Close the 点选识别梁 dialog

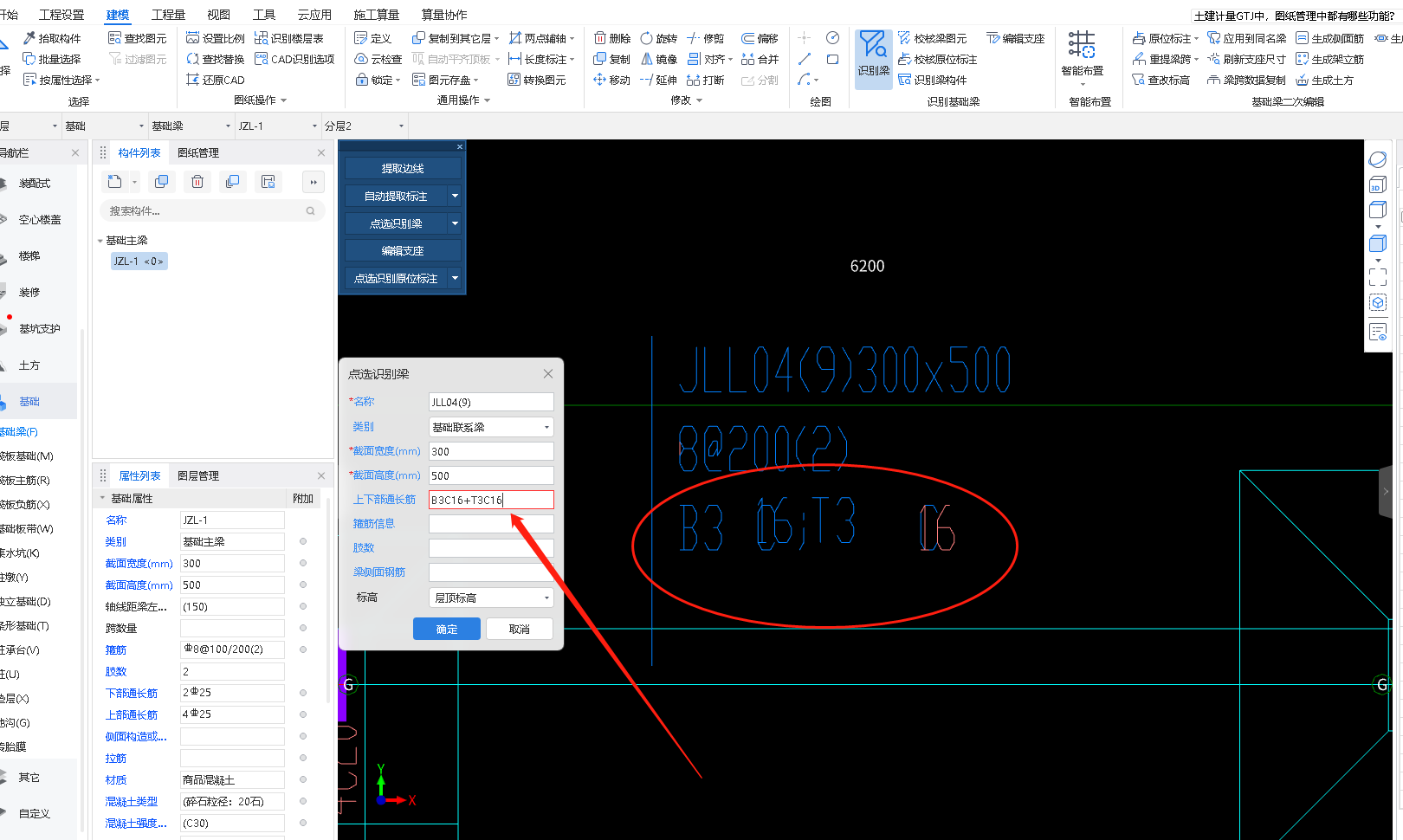click(548, 373)
